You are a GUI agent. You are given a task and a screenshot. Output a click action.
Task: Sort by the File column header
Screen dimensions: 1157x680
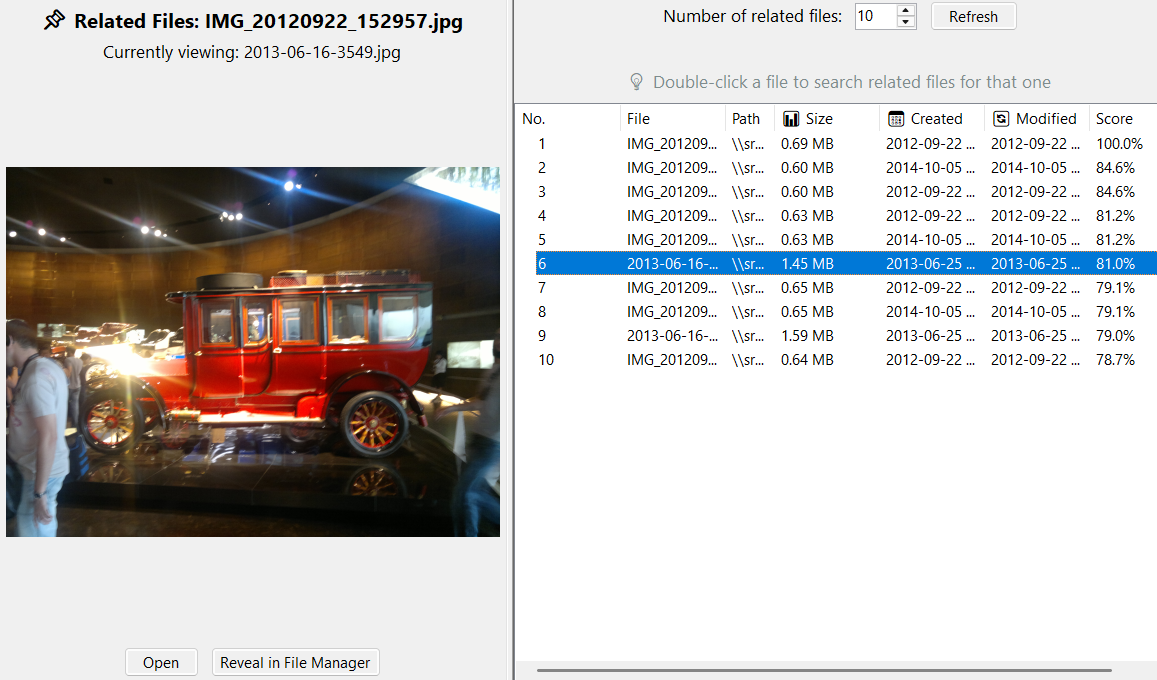pyautogui.click(x=638, y=119)
